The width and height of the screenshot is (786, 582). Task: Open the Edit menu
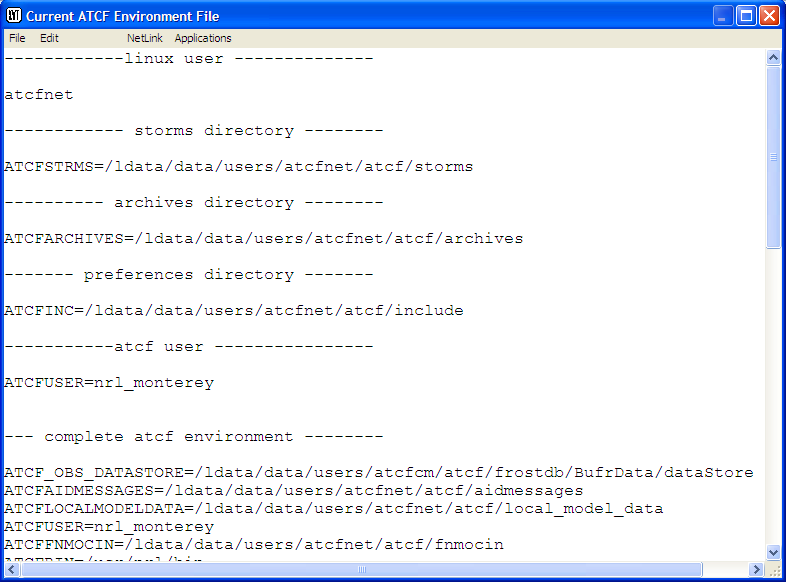click(49, 38)
